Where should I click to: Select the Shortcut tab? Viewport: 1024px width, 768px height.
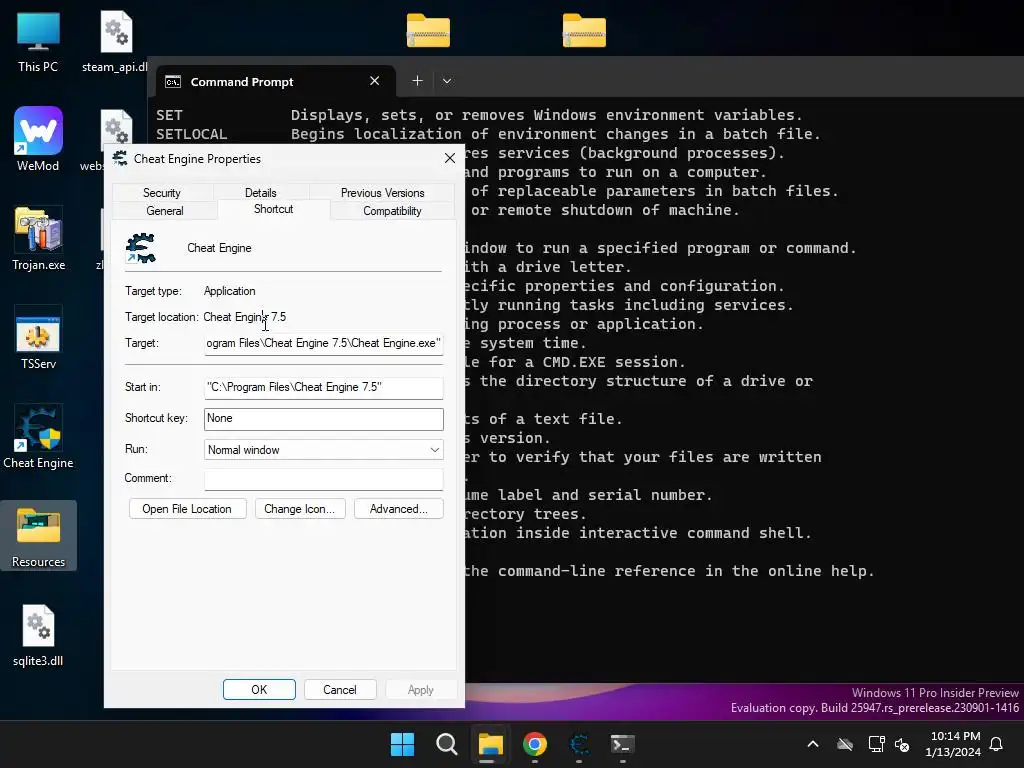274,209
